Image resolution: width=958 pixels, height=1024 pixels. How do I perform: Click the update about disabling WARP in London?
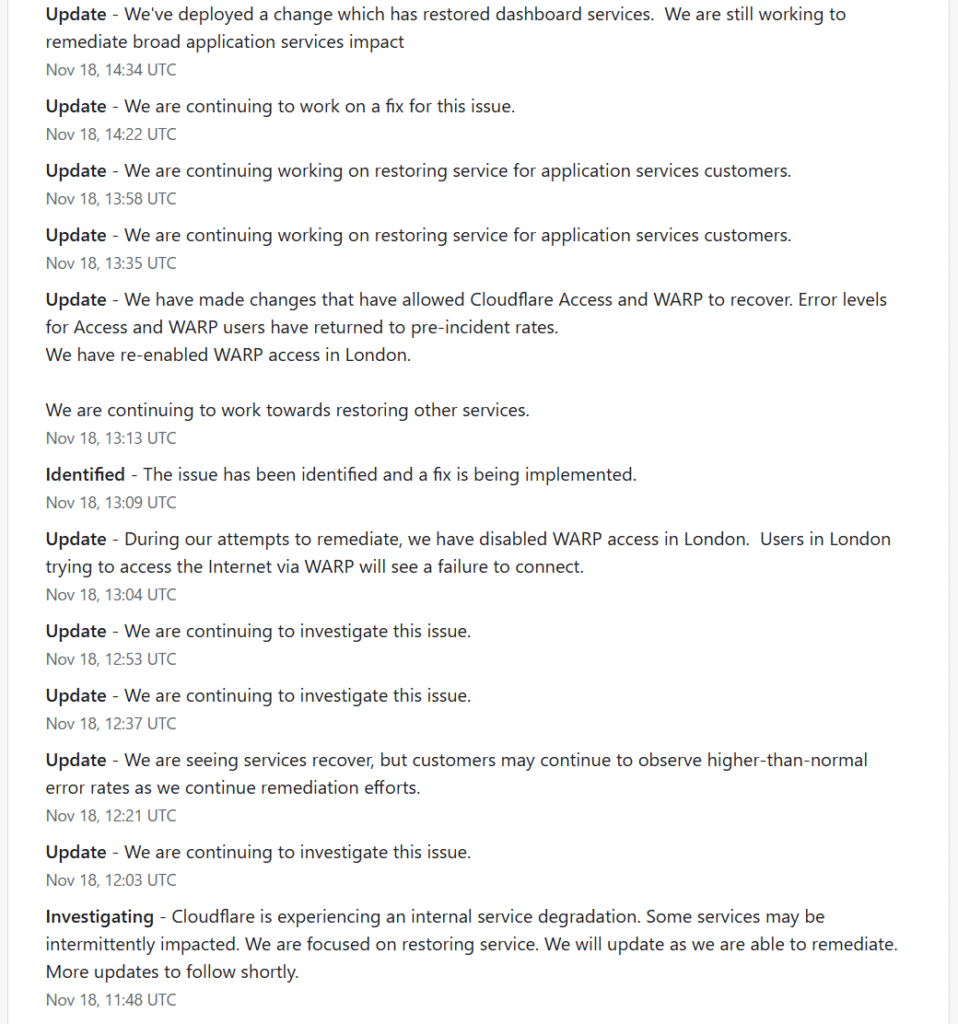467,552
